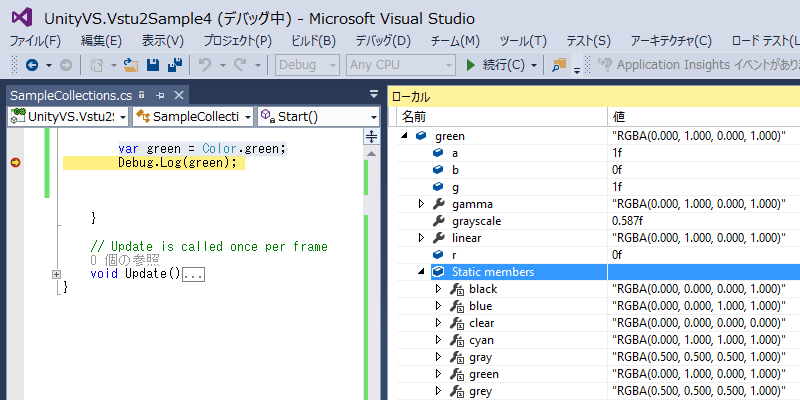Open the editor tab list dropdown arrow
This screenshot has width=800, height=400.
374,94
